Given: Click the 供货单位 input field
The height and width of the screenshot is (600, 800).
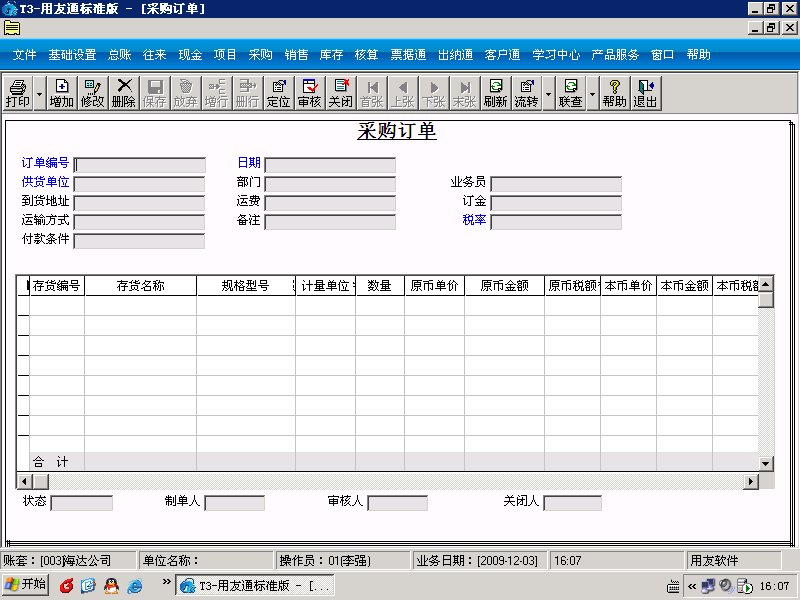Looking at the screenshot, I should [x=139, y=184].
